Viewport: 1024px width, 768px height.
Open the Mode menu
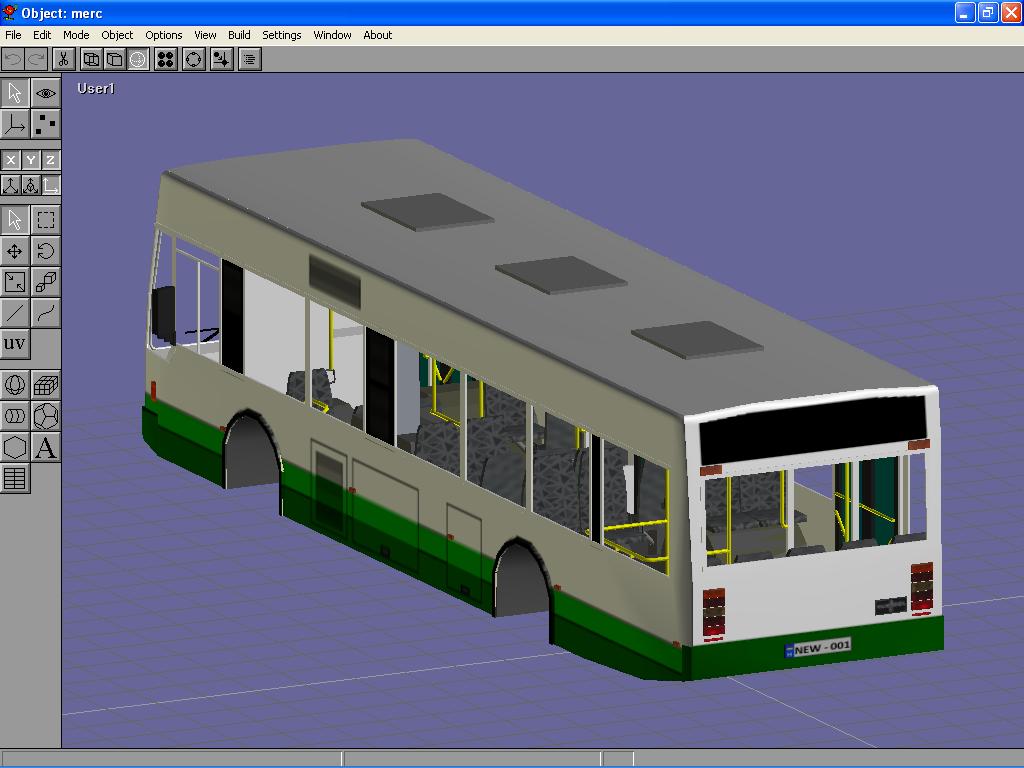[76, 35]
